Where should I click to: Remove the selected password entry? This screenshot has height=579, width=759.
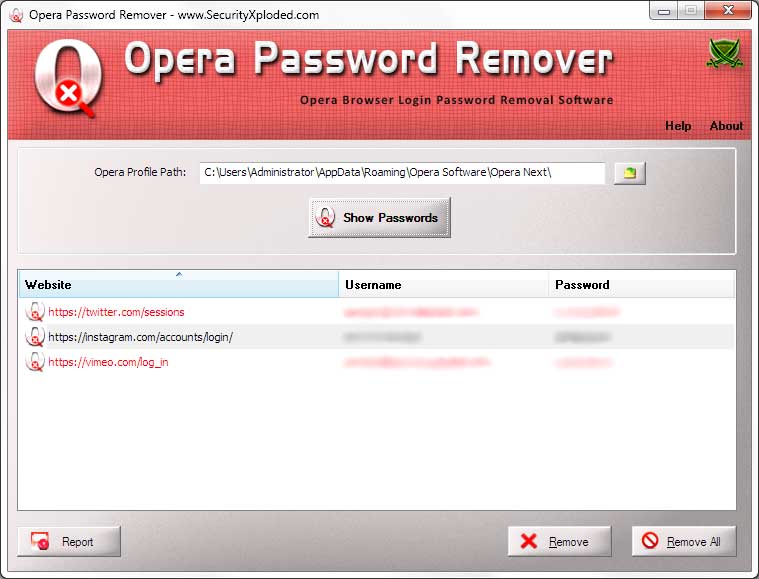click(559, 542)
